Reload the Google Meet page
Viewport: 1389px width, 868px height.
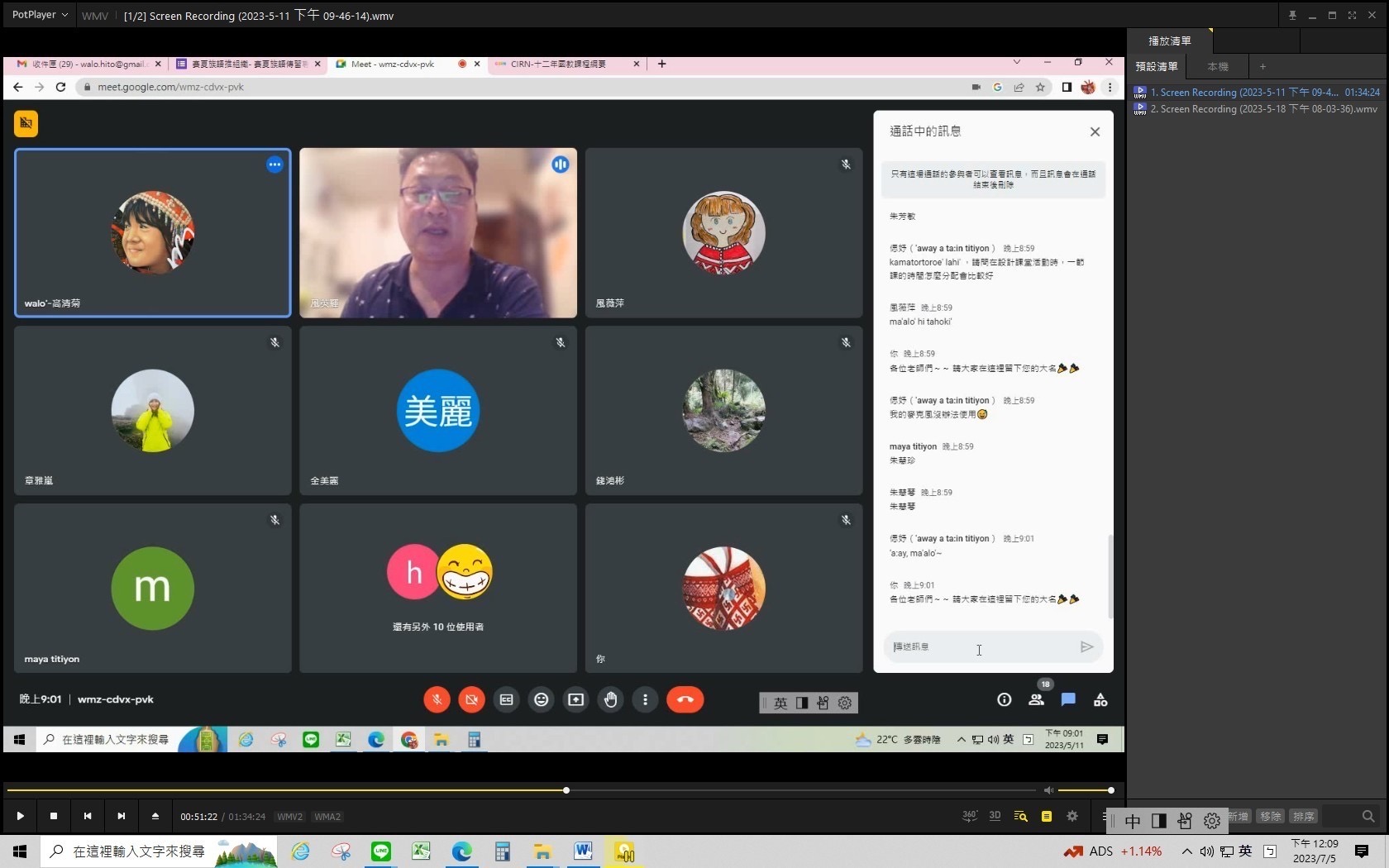coord(60,87)
